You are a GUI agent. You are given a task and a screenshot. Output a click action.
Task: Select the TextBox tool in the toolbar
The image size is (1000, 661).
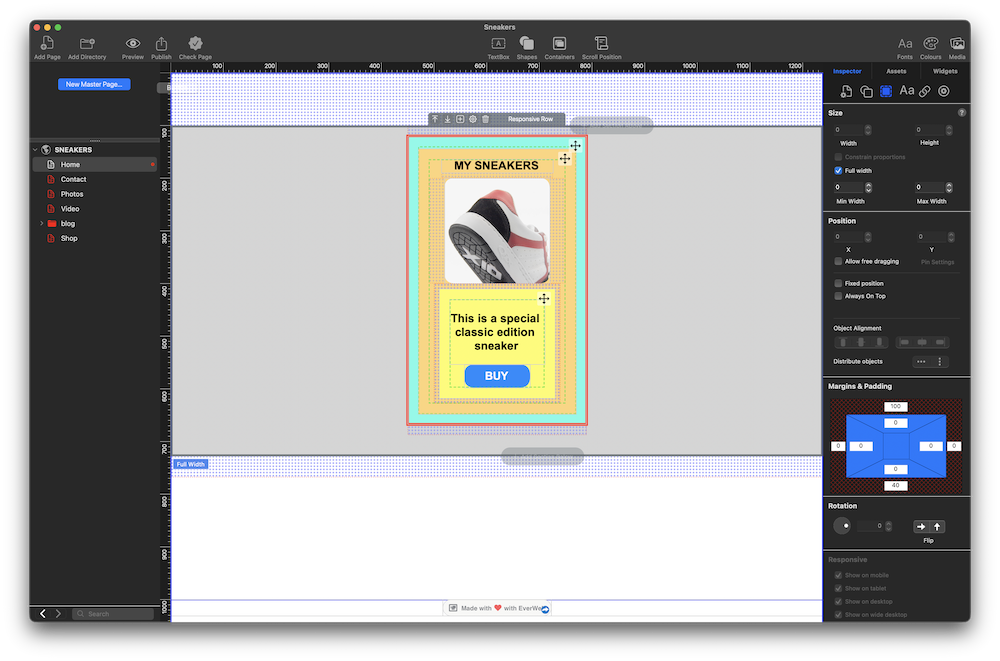(498, 44)
